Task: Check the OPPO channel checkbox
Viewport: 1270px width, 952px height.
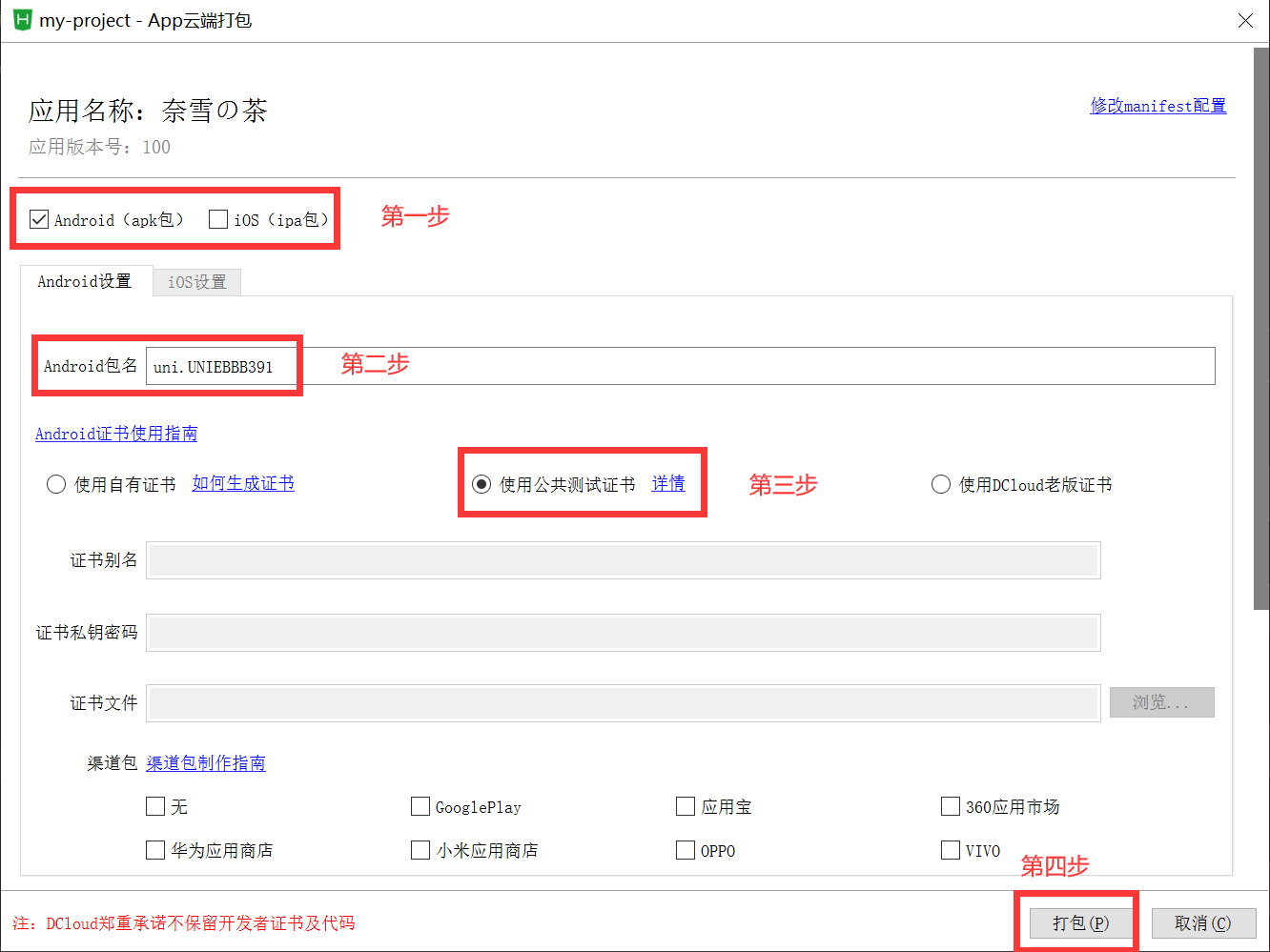Action: point(686,850)
